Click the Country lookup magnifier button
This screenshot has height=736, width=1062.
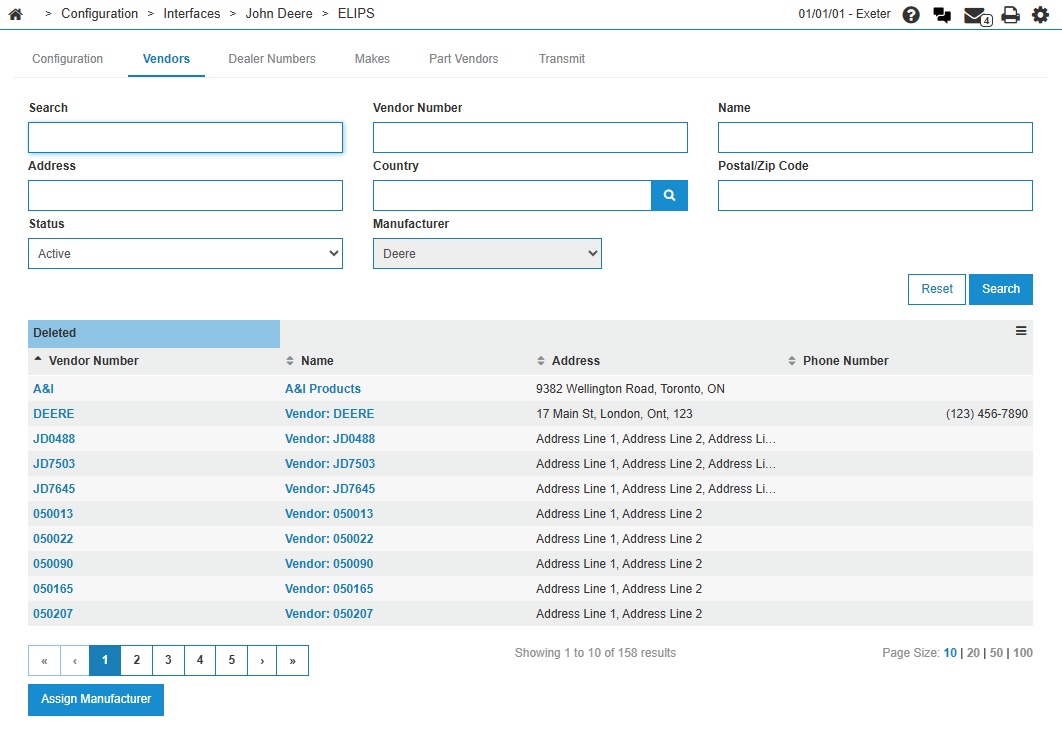point(670,196)
